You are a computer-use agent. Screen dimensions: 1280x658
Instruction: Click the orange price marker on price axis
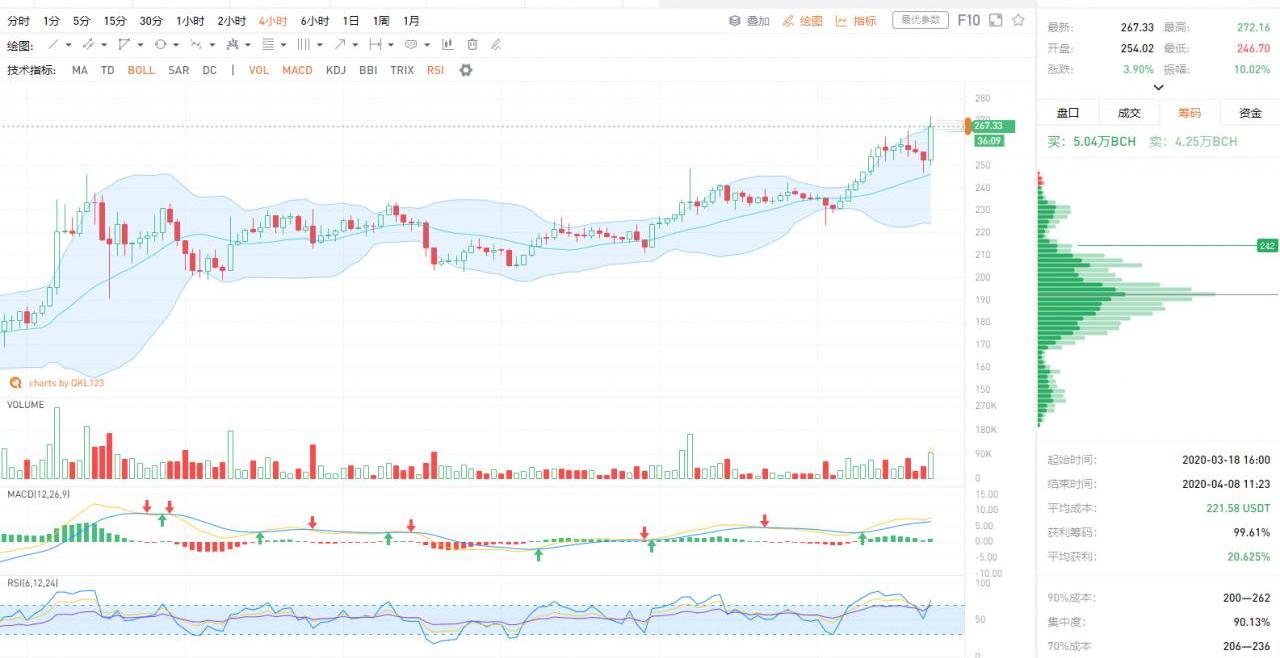pyautogui.click(x=967, y=125)
